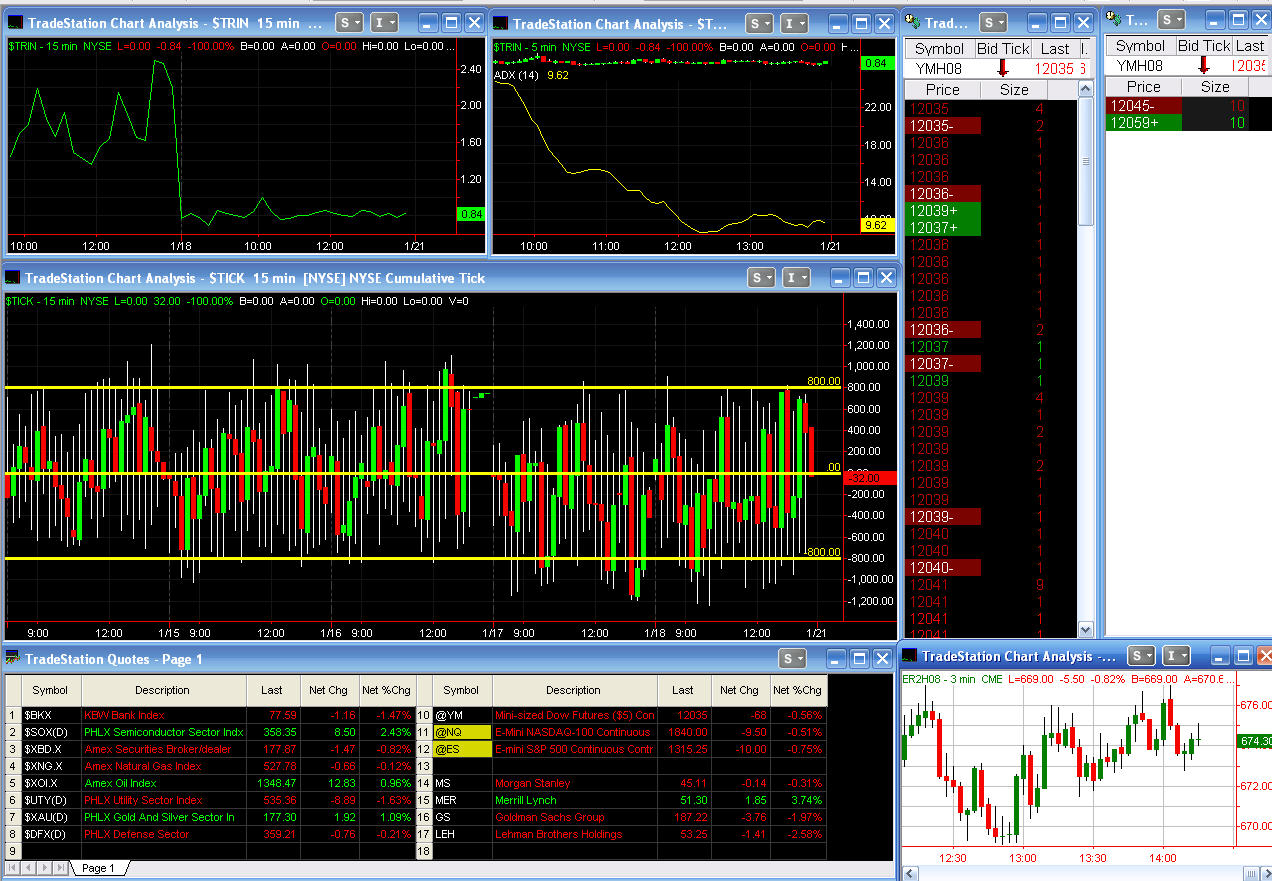Click the left Net %Chg column header in Quotes
This screenshot has width=1272, height=881.
386,690
